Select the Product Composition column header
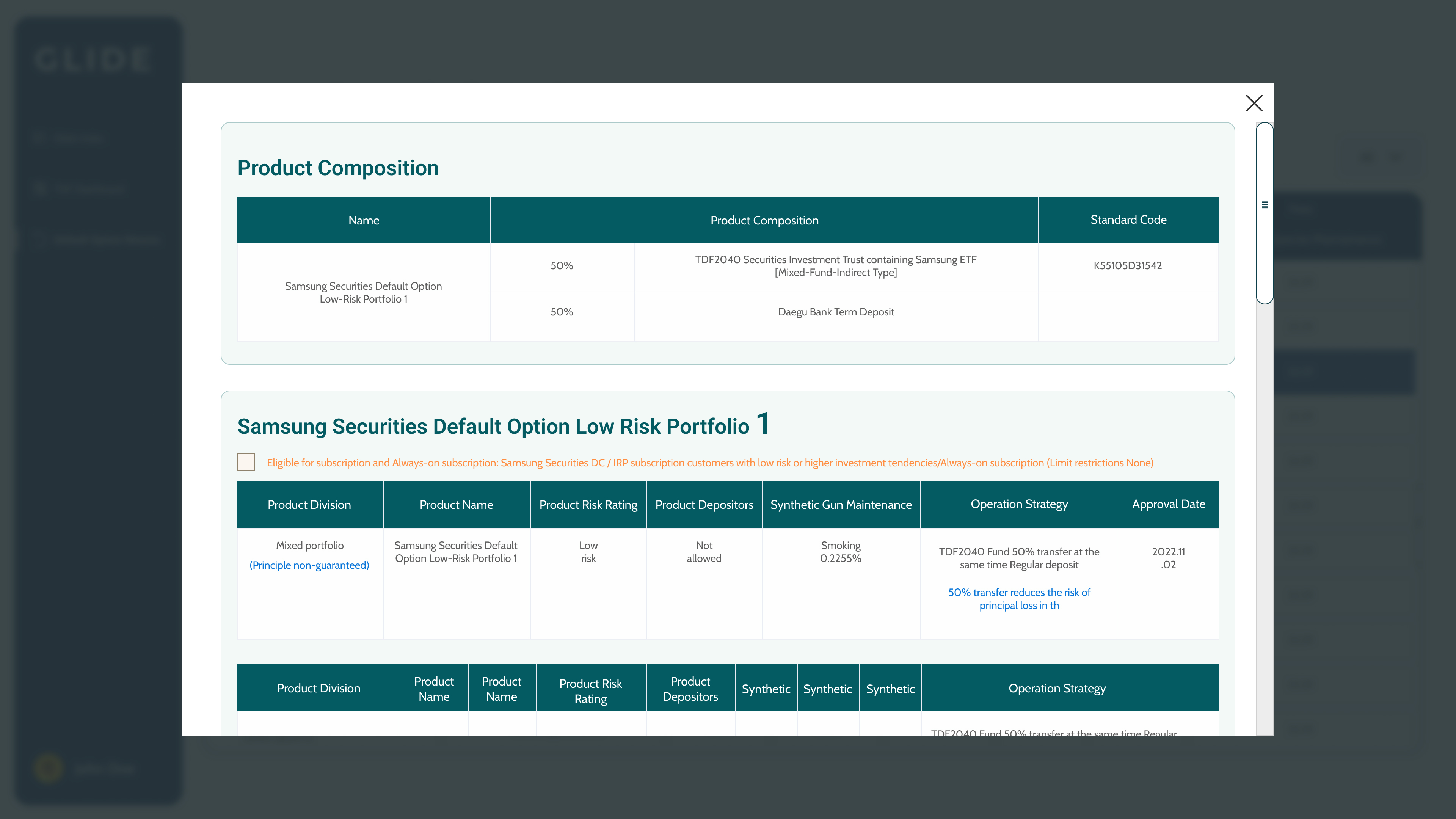This screenshot has height=819, width=1456. (x=764, y=220)
